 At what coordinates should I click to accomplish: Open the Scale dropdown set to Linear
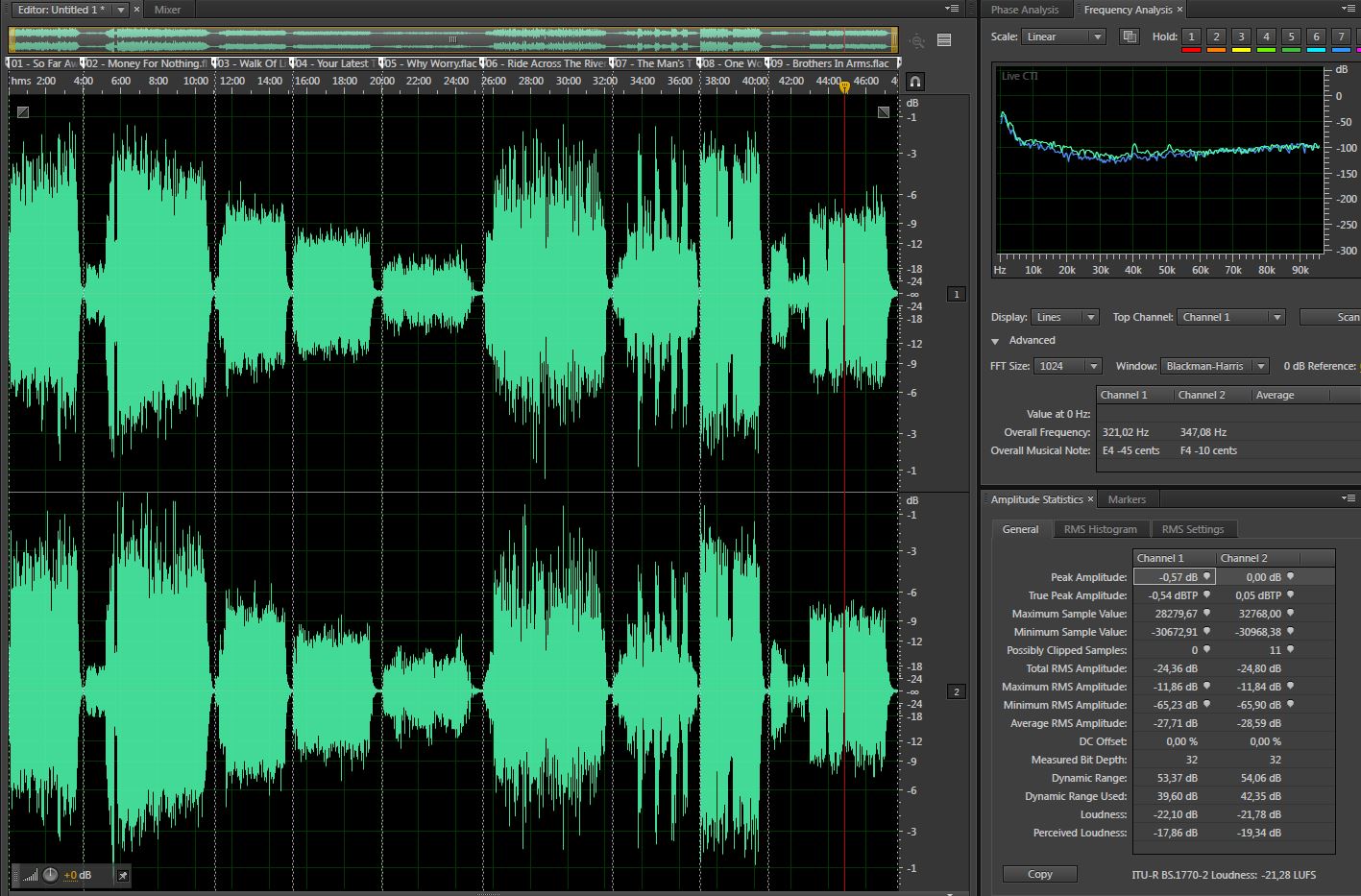[1063, 36]
